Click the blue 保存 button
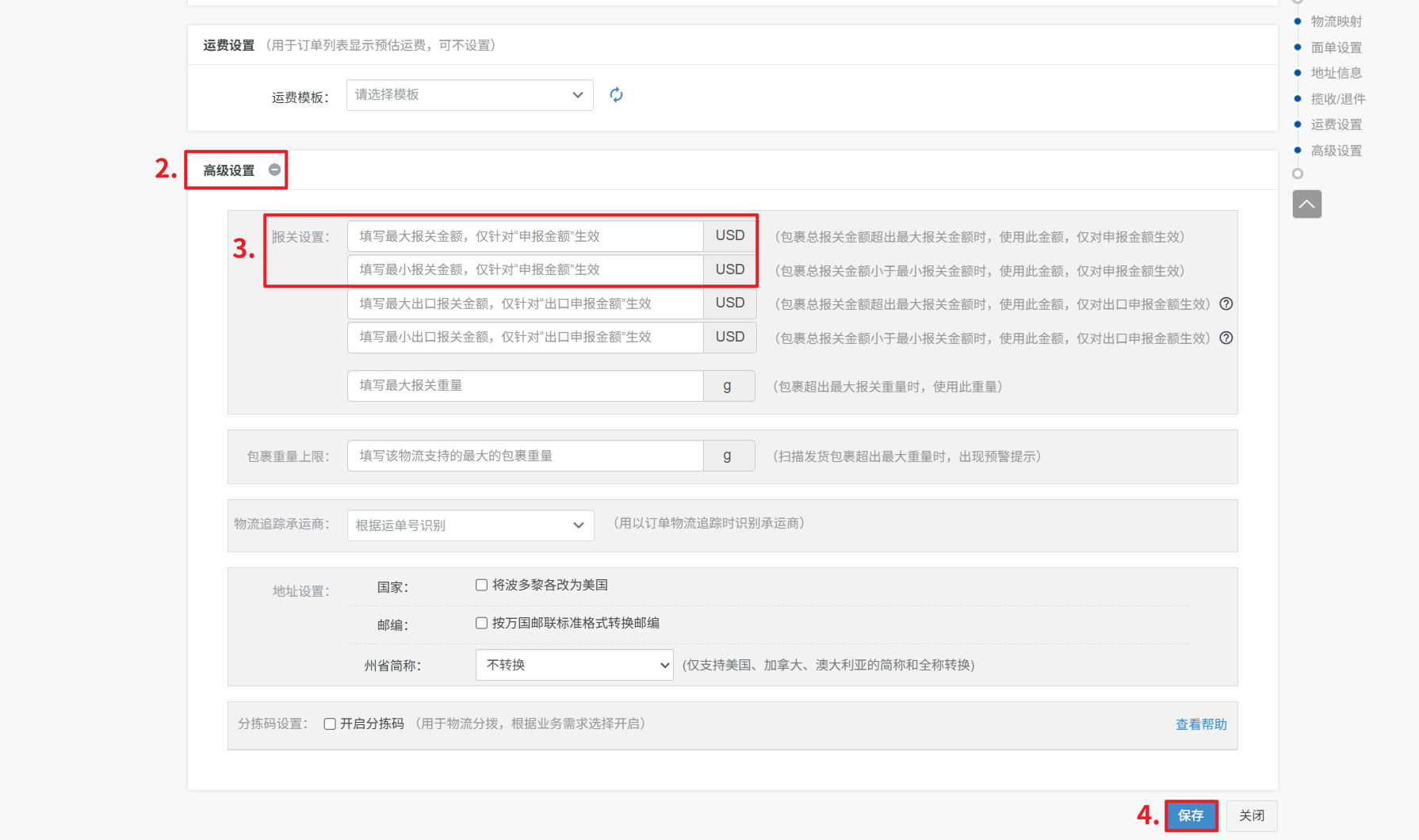The image size is (1419, 840). [1191, 815]
